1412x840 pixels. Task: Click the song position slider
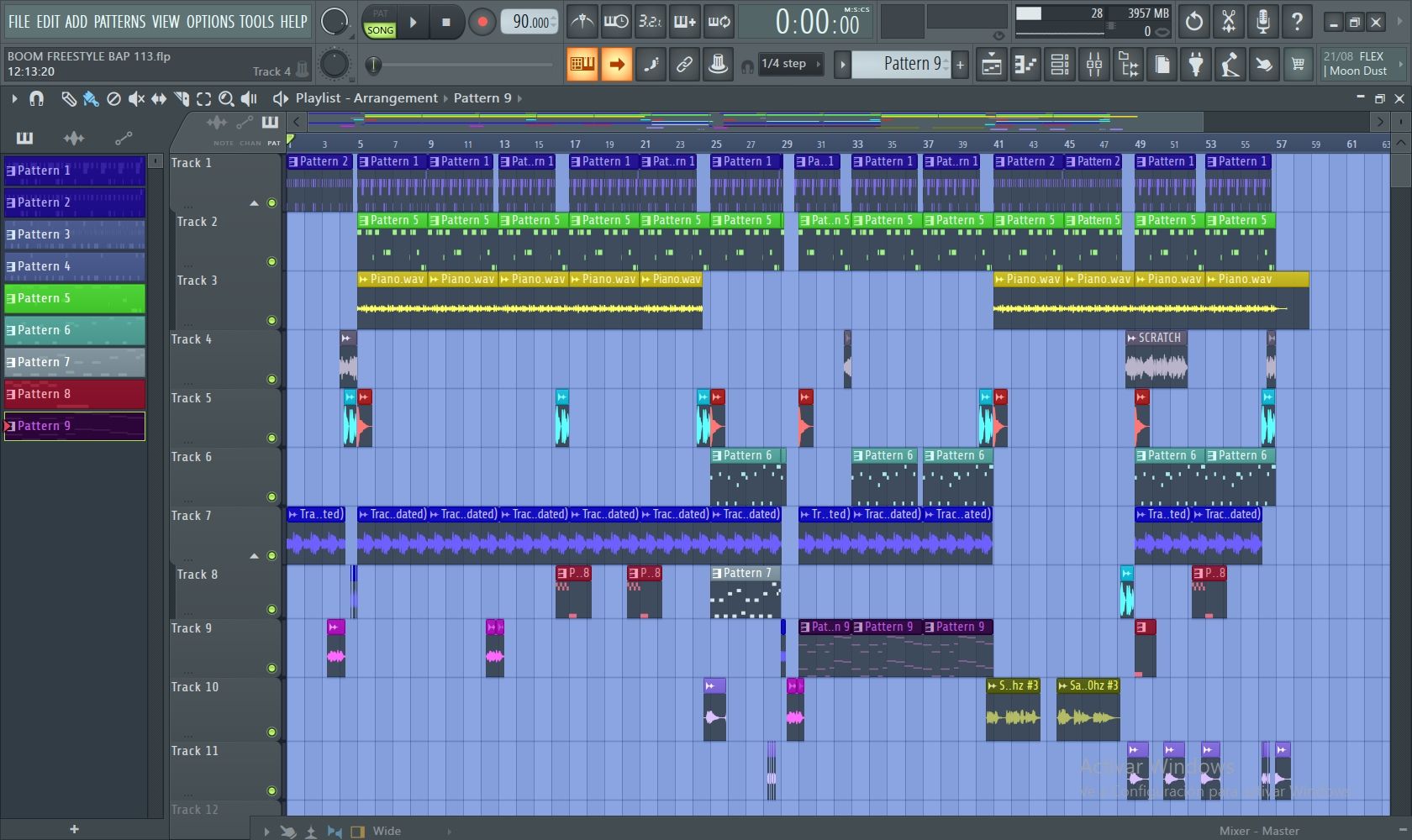(x=374, y=65)
